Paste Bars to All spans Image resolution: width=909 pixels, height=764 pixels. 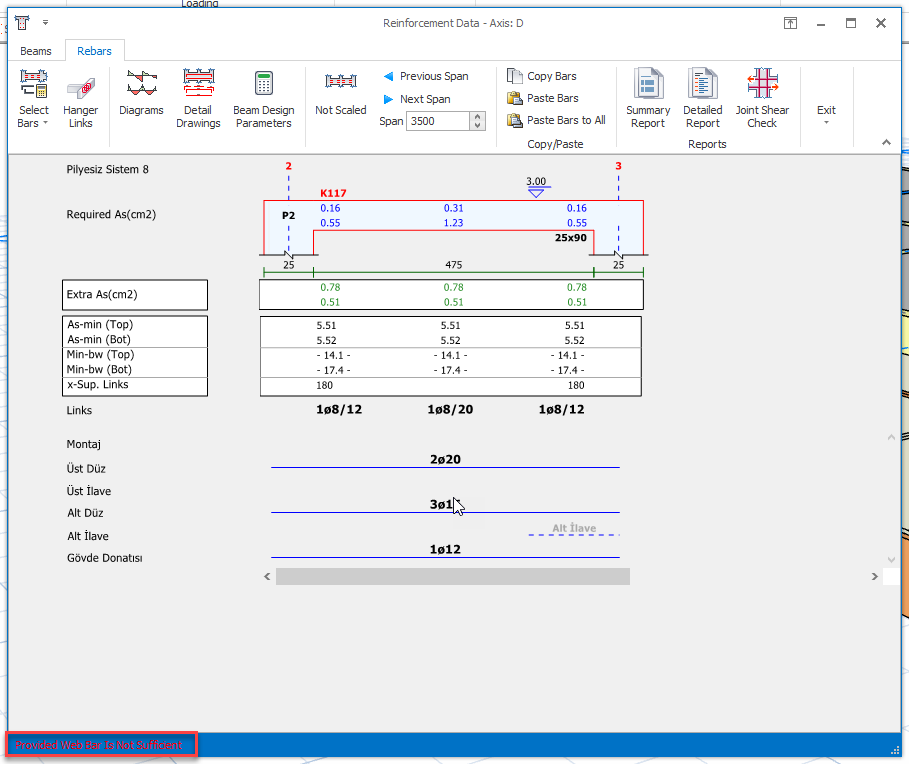[x=556, y=119]
